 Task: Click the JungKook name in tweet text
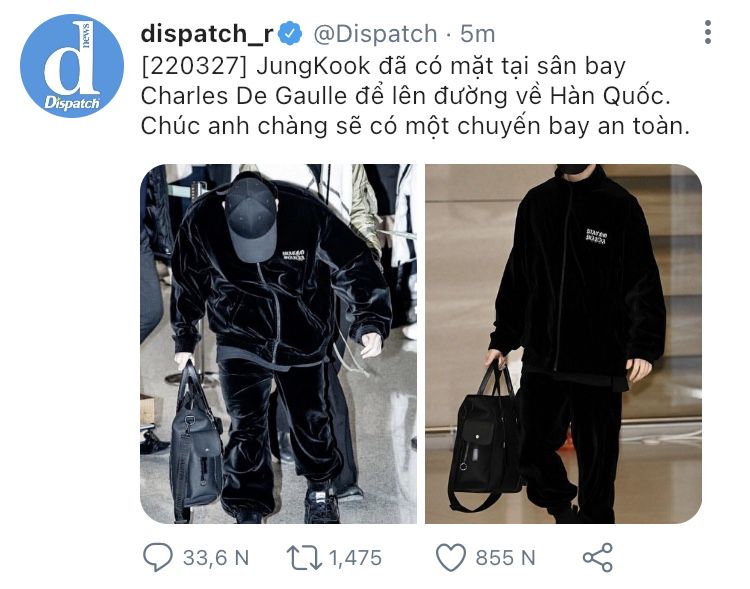click(313, 67)
